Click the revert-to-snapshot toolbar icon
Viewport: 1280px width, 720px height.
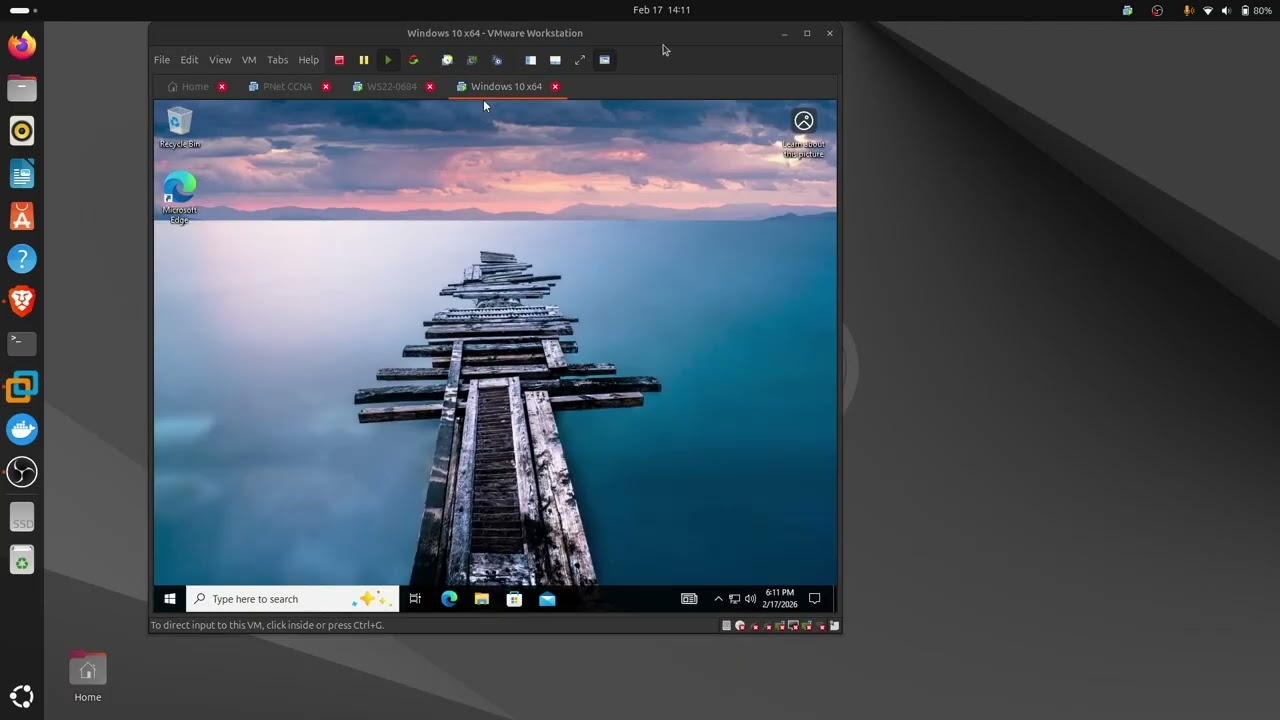[x=472, y=60]
